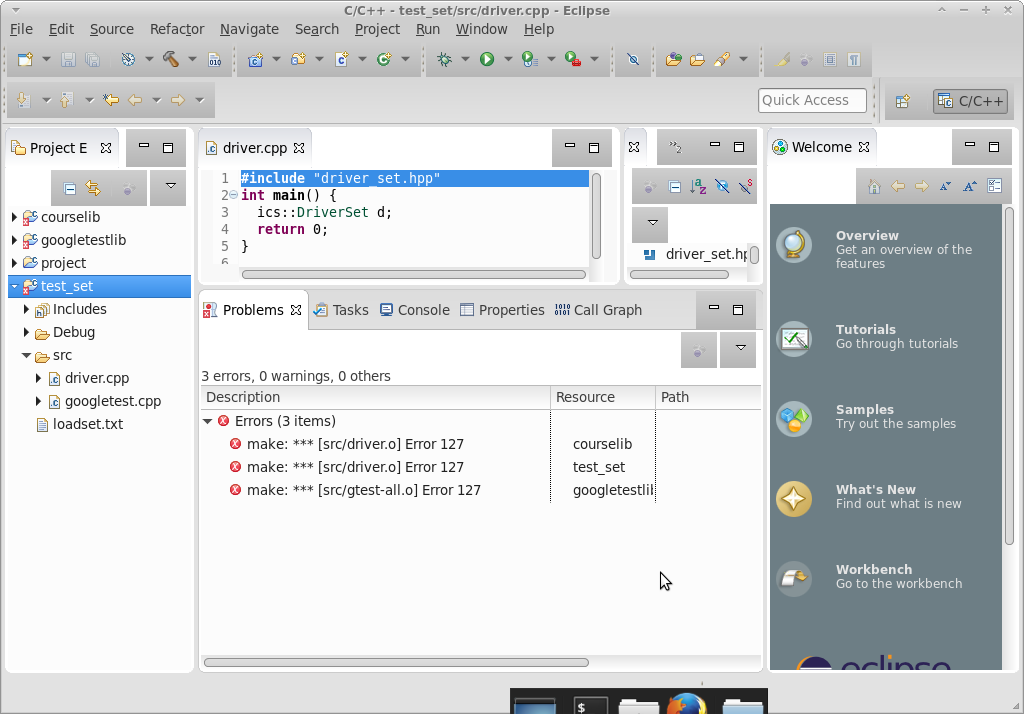The height and width of the screenshot is (714, 1024).
Task: Toggle Show Whitespace Characters pilcrow icon
Action: (x=854, y=59)
